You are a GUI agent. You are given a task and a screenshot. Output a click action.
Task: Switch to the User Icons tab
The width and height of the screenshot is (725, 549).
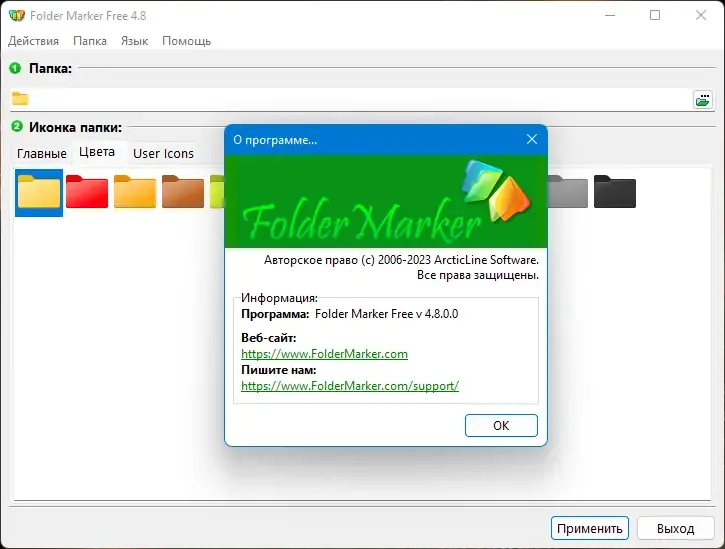[163, 154]
